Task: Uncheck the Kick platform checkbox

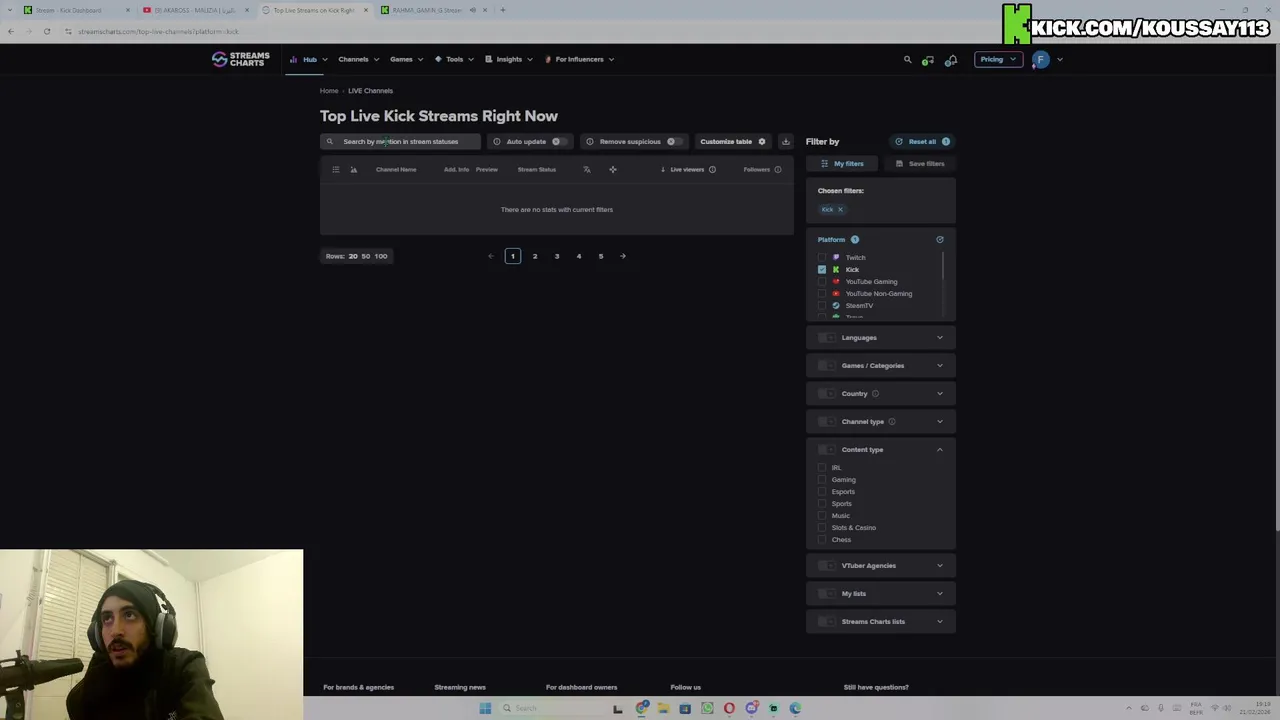Action: [x=822, y=269]
